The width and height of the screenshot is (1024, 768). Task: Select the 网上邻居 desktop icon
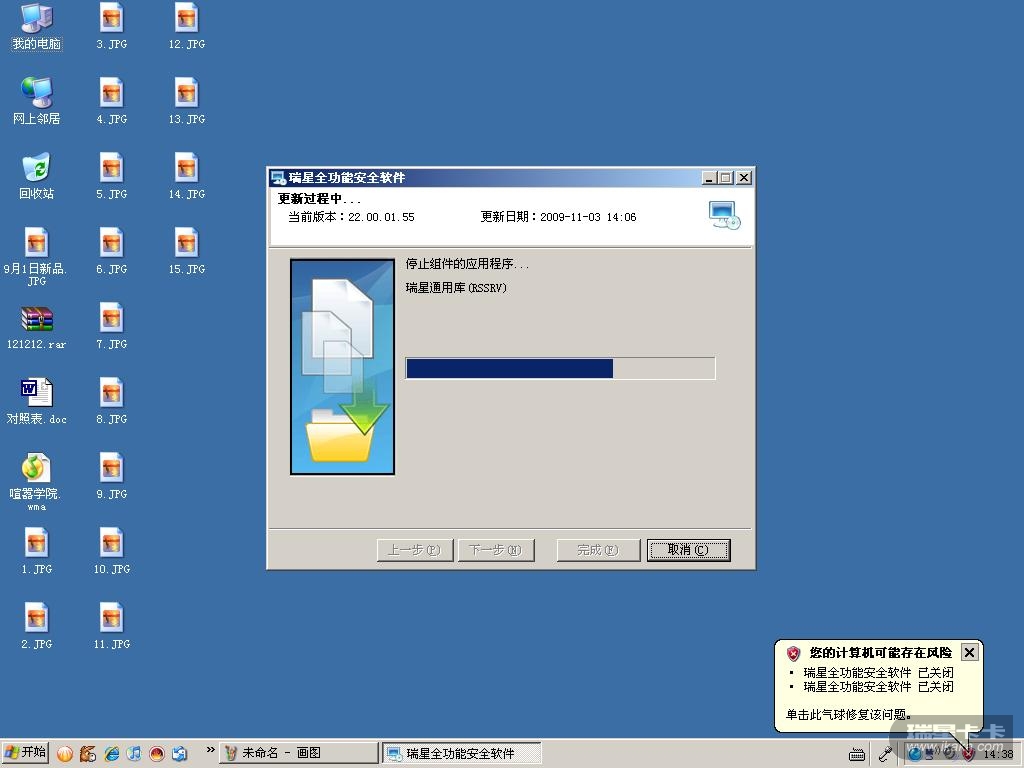[37, 101]
